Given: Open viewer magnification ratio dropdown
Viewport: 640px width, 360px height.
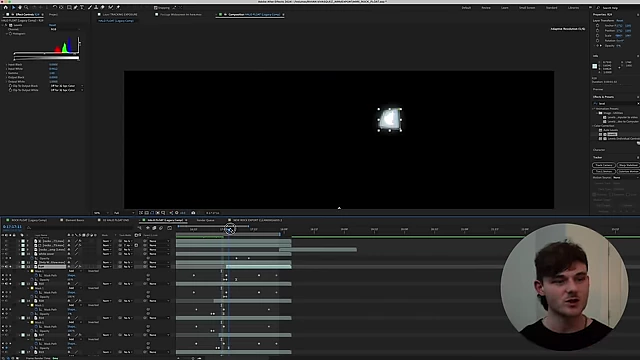Looking at the screenshot, I should [101, 213].
